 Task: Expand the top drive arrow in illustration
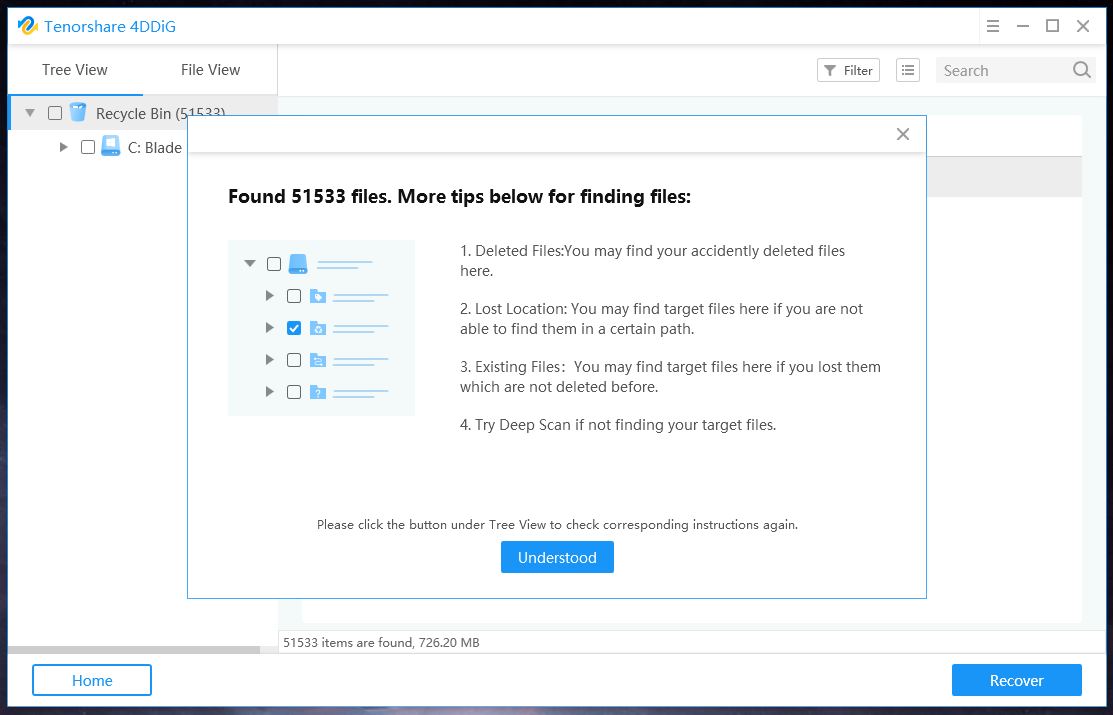249,264
